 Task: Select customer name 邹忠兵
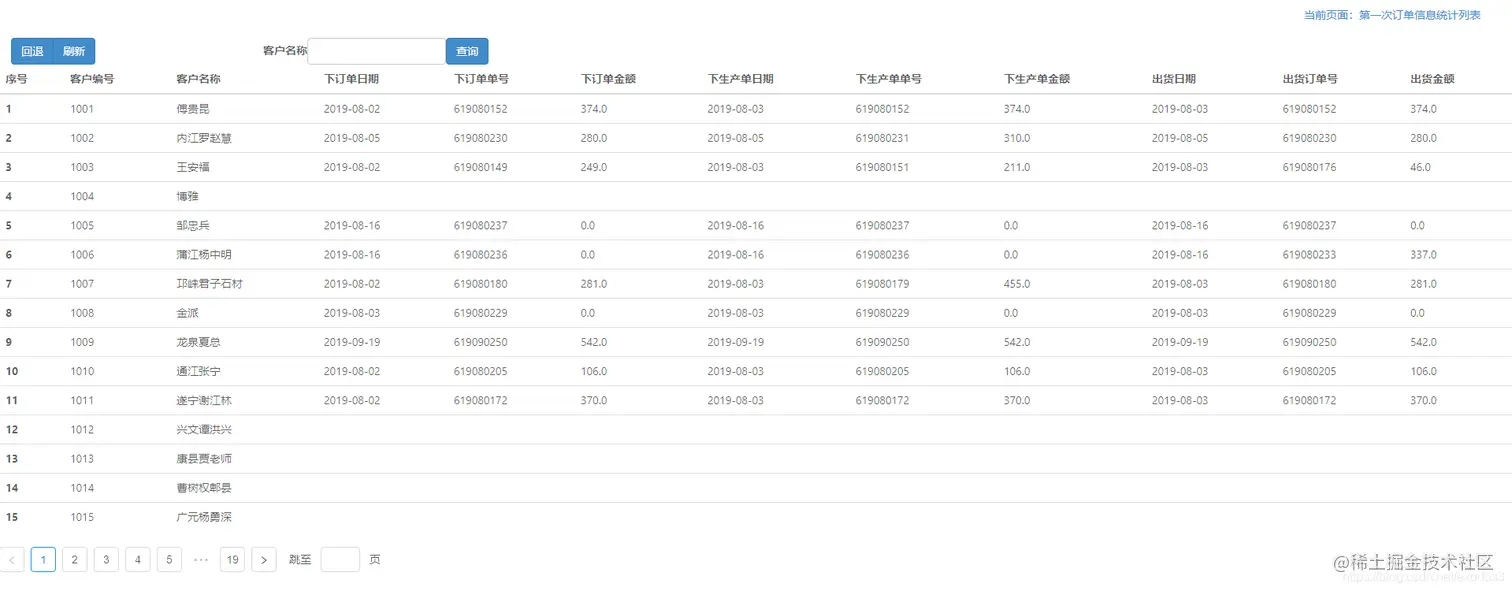tap(193, 226)
